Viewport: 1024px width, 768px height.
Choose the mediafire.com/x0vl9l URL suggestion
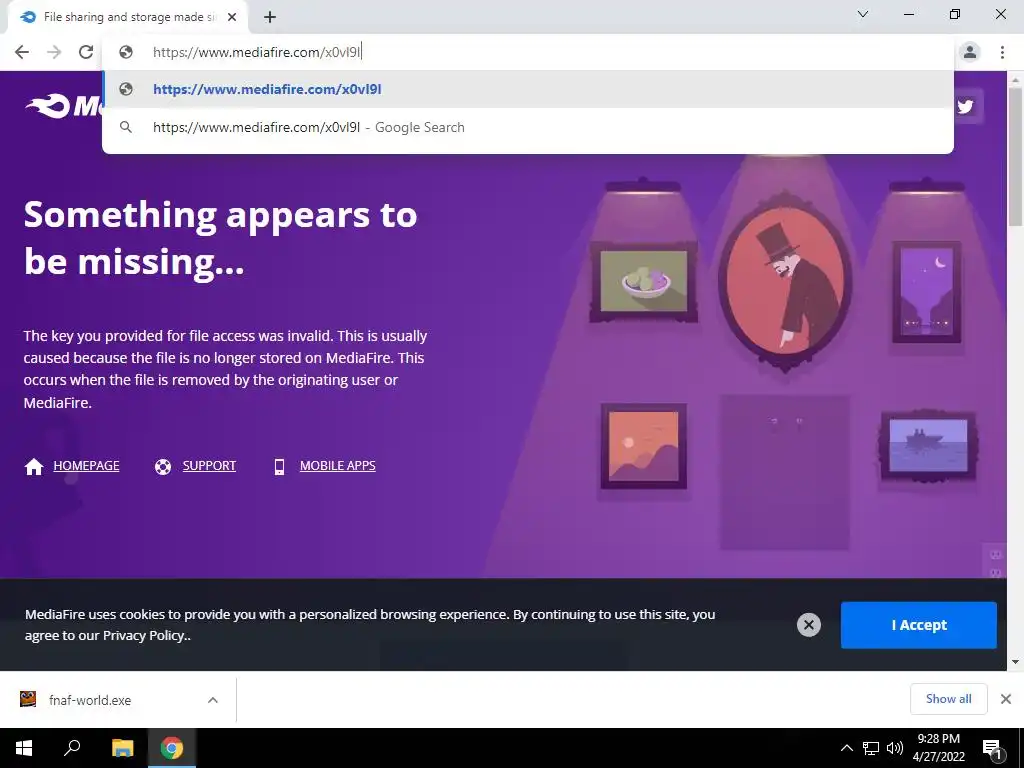[x=528, y=89]
